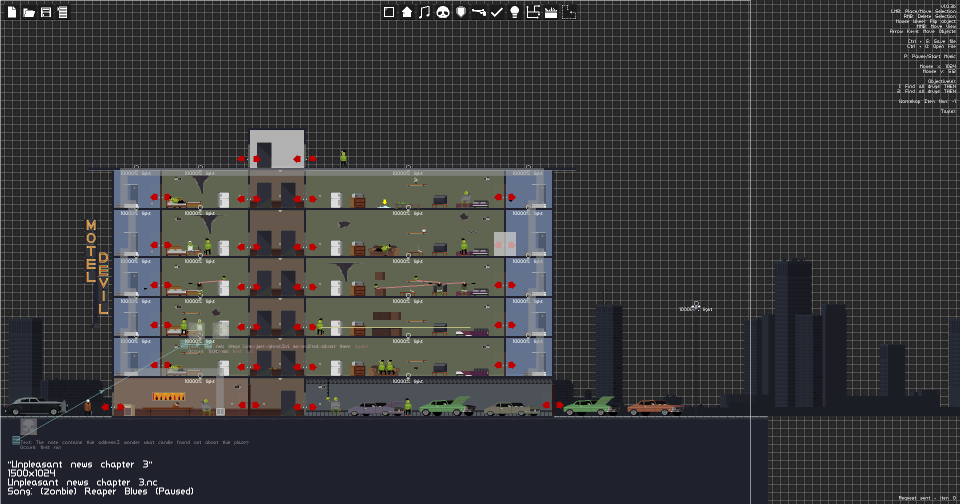Screen dimensions: 960x504
Task: Select the rooftop stairwell door
Action: click(x=264, y=155)
